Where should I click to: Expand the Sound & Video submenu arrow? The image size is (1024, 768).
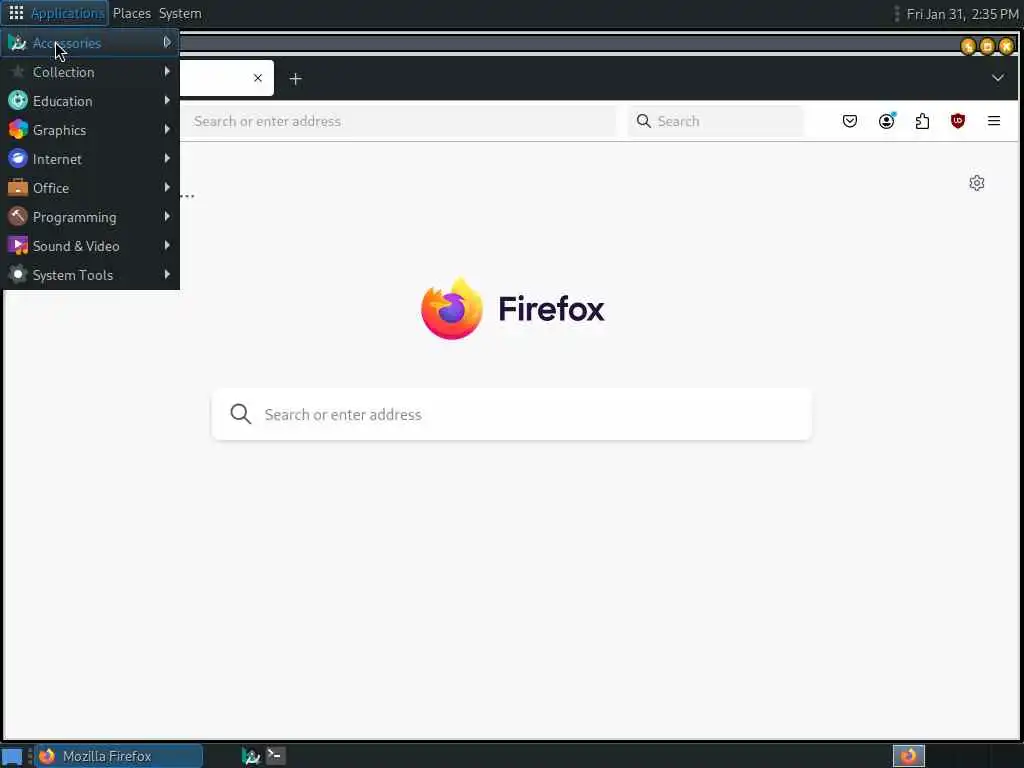(x=167, y=246)
